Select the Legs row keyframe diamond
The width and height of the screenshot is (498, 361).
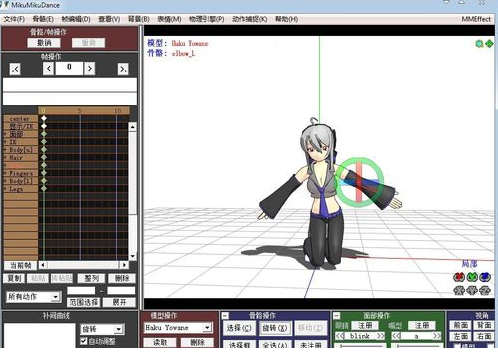[44, 188]
